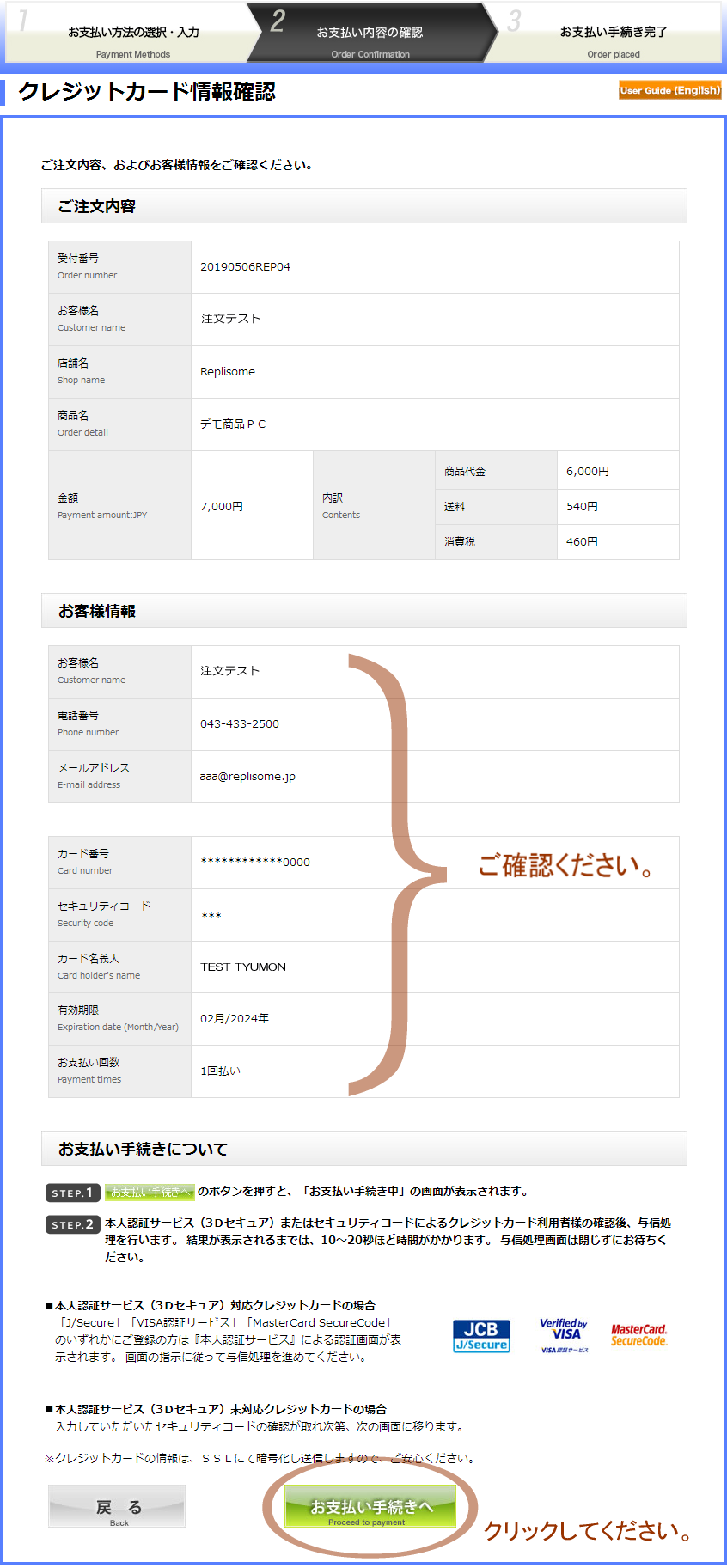Click the STEP.2 badge
Image resolution: width=727 pixels, height=1568 pixels.
click(x=72, y=1224)
